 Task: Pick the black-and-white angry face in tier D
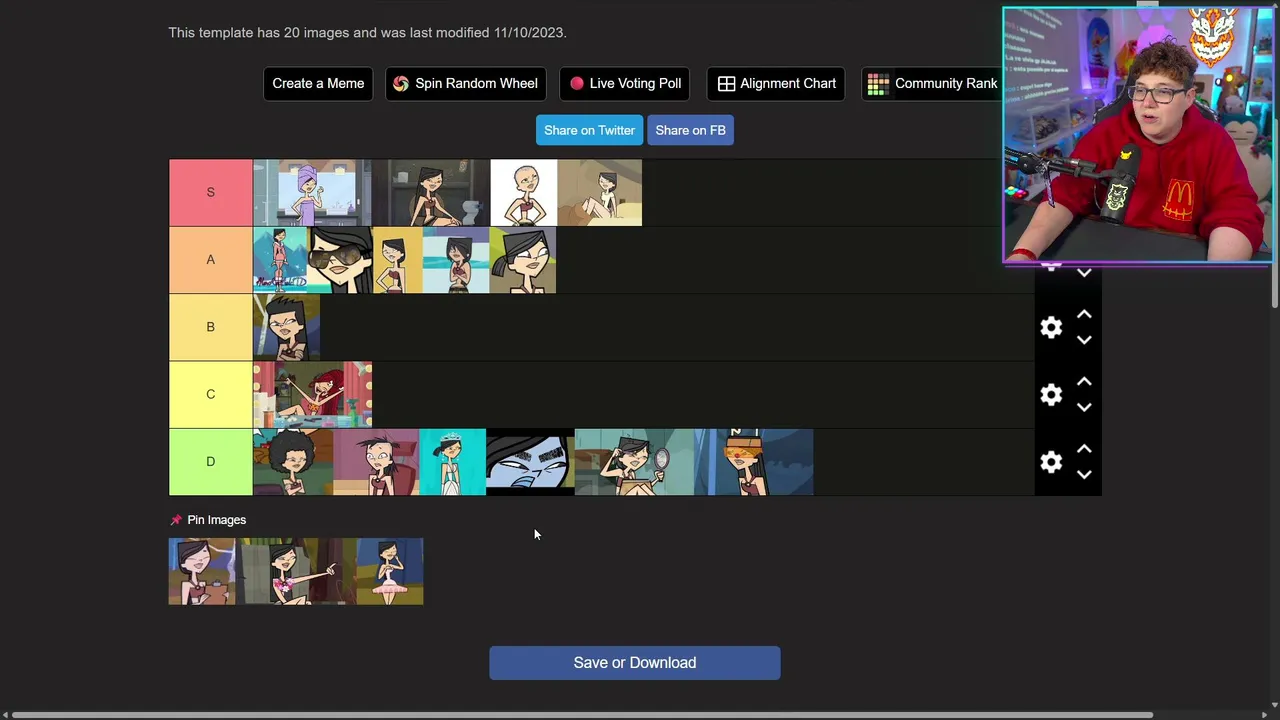pos(530,462)
